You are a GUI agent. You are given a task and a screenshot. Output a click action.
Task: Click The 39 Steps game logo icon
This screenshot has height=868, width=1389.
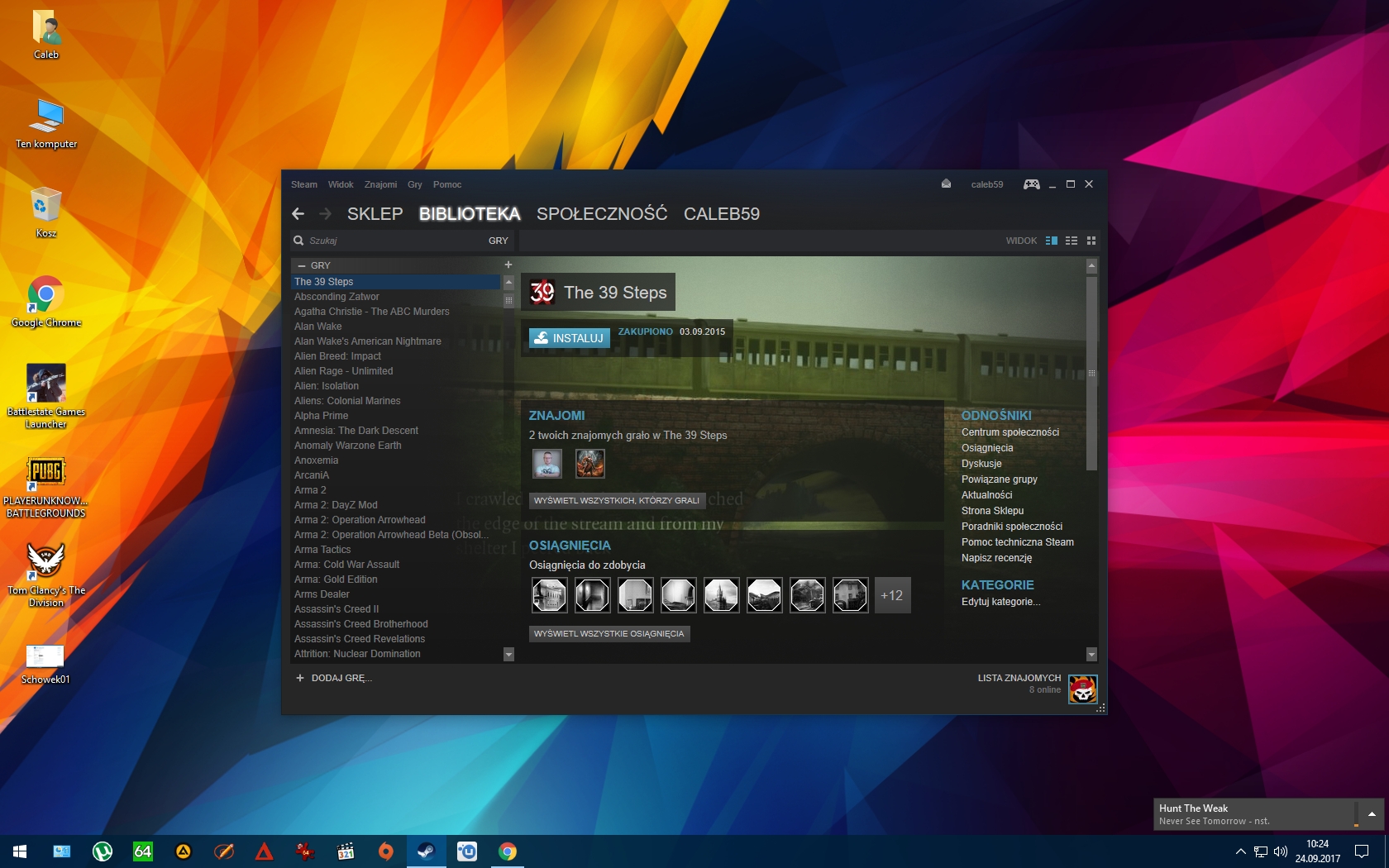pyautogui.click(x=542, y=292)
